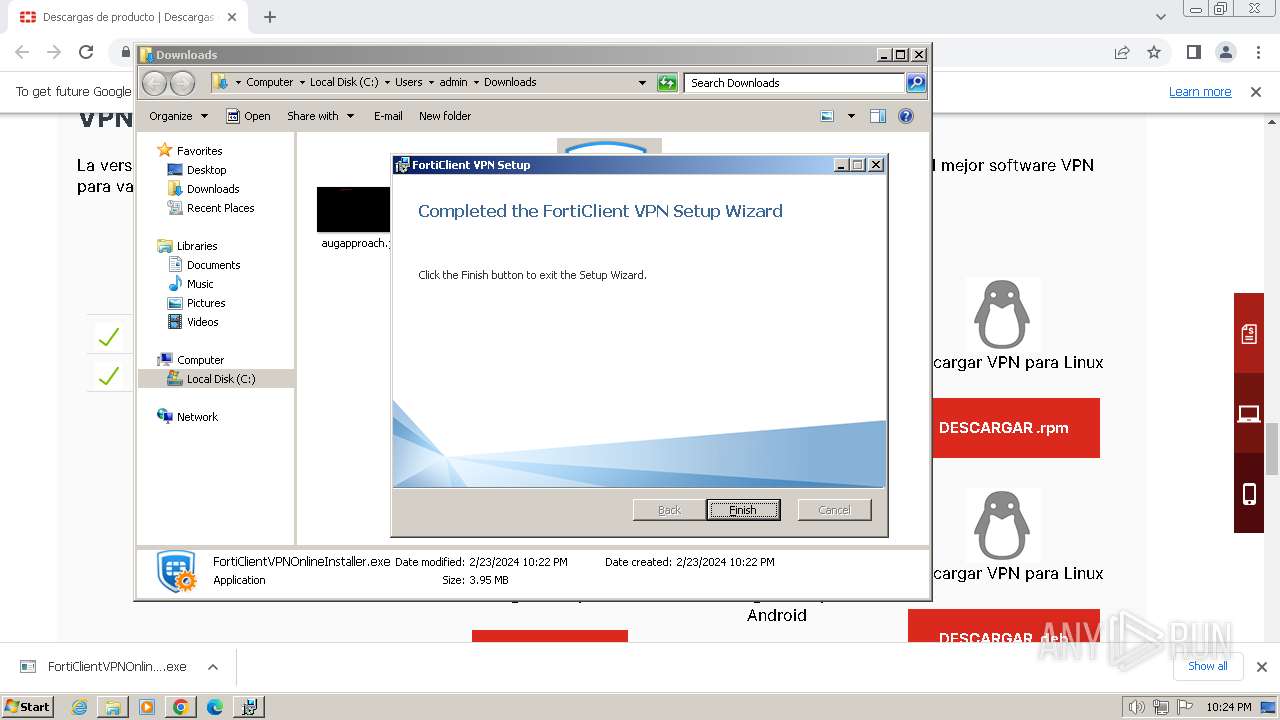Image resolution: width=1280 pixels, height=720 pixels.
Task: Open Share with dropdown
Action: 320,116
